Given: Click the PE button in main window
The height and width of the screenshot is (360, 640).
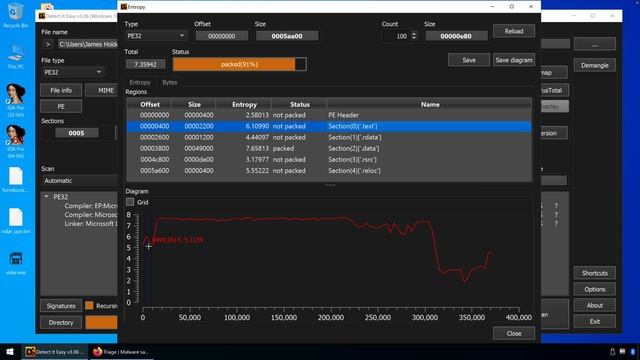Looking at the screenshot, I should pos(61,106).
